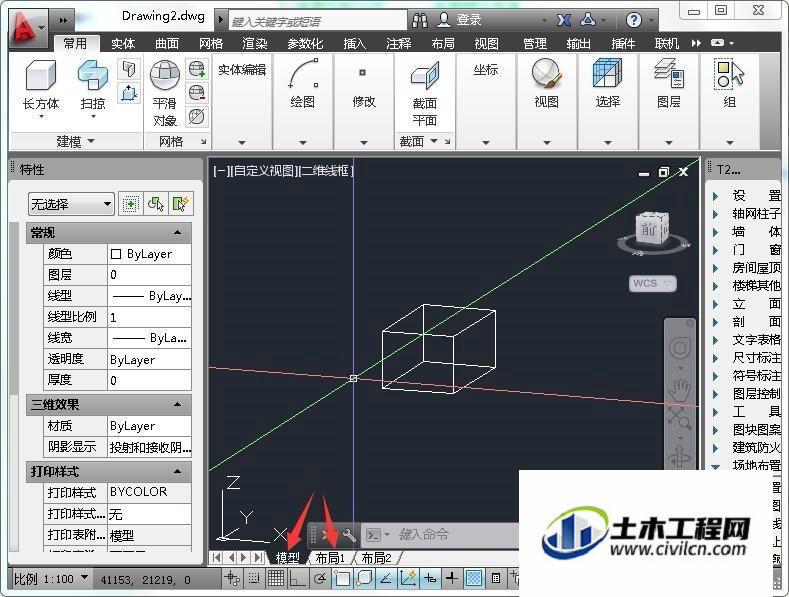The image size is (789, 597).
Task: Click the mesh Smooth Less icon with minus
Action: 197,93
